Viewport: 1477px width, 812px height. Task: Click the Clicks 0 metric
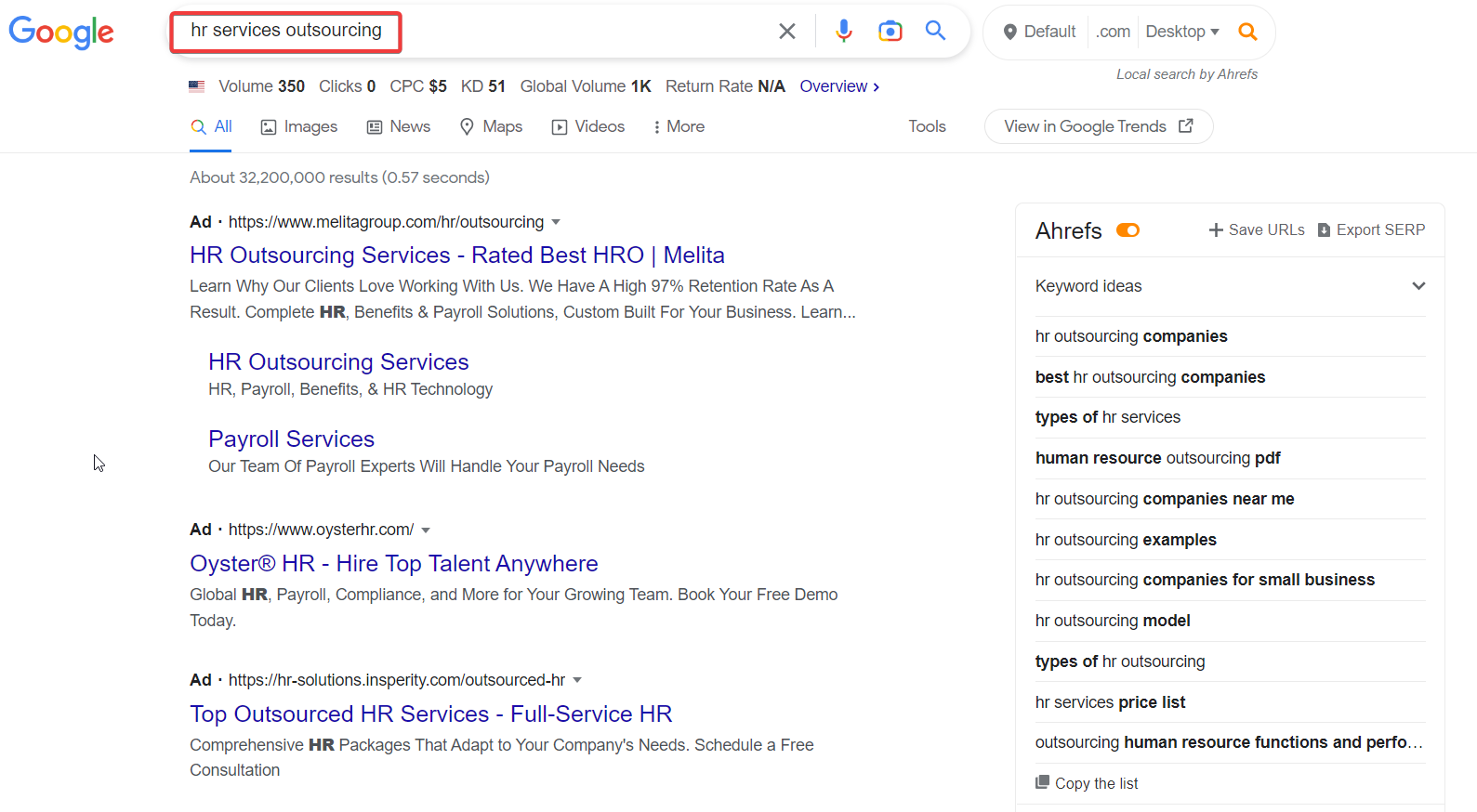[x=347, y=86]
